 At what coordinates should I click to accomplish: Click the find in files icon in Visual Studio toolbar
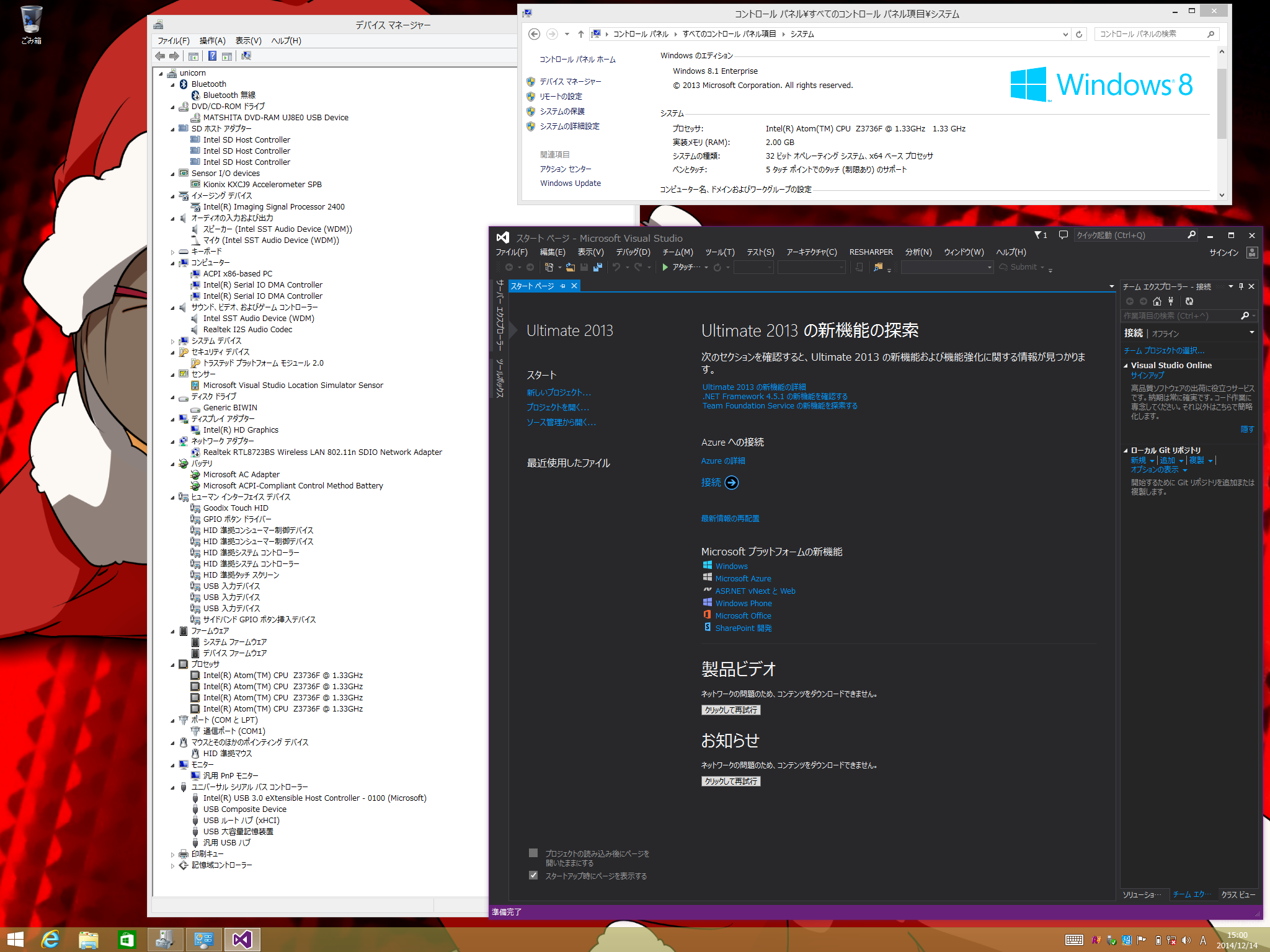click(x=877, y=267)
